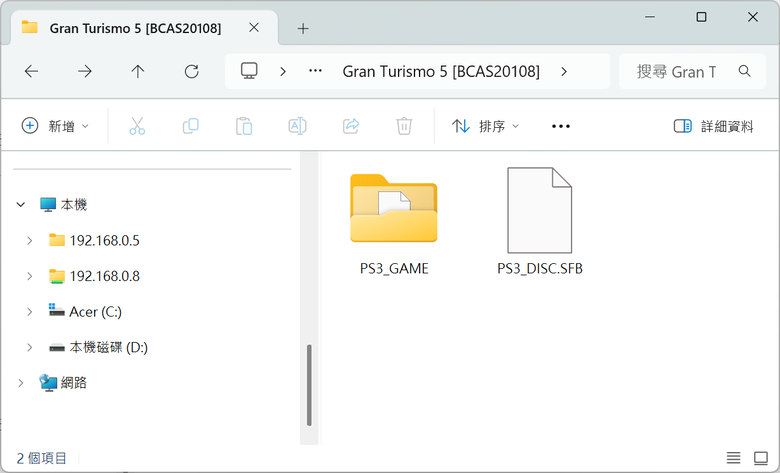Expand the 192.168.0.8 folder node
780x473 pixels.
(30, 276)
